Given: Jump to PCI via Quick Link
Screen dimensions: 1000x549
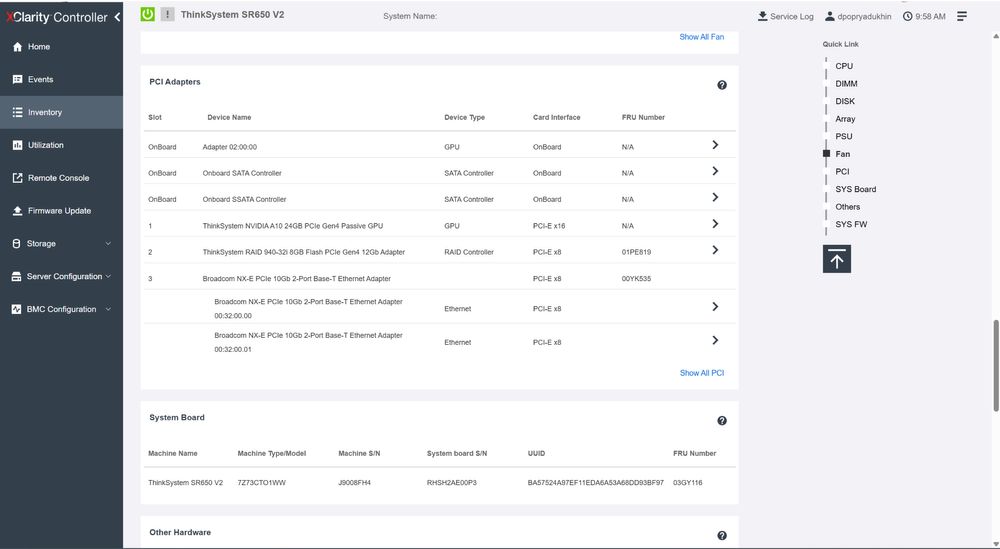Looking at the screenshot, I should 842,172.
